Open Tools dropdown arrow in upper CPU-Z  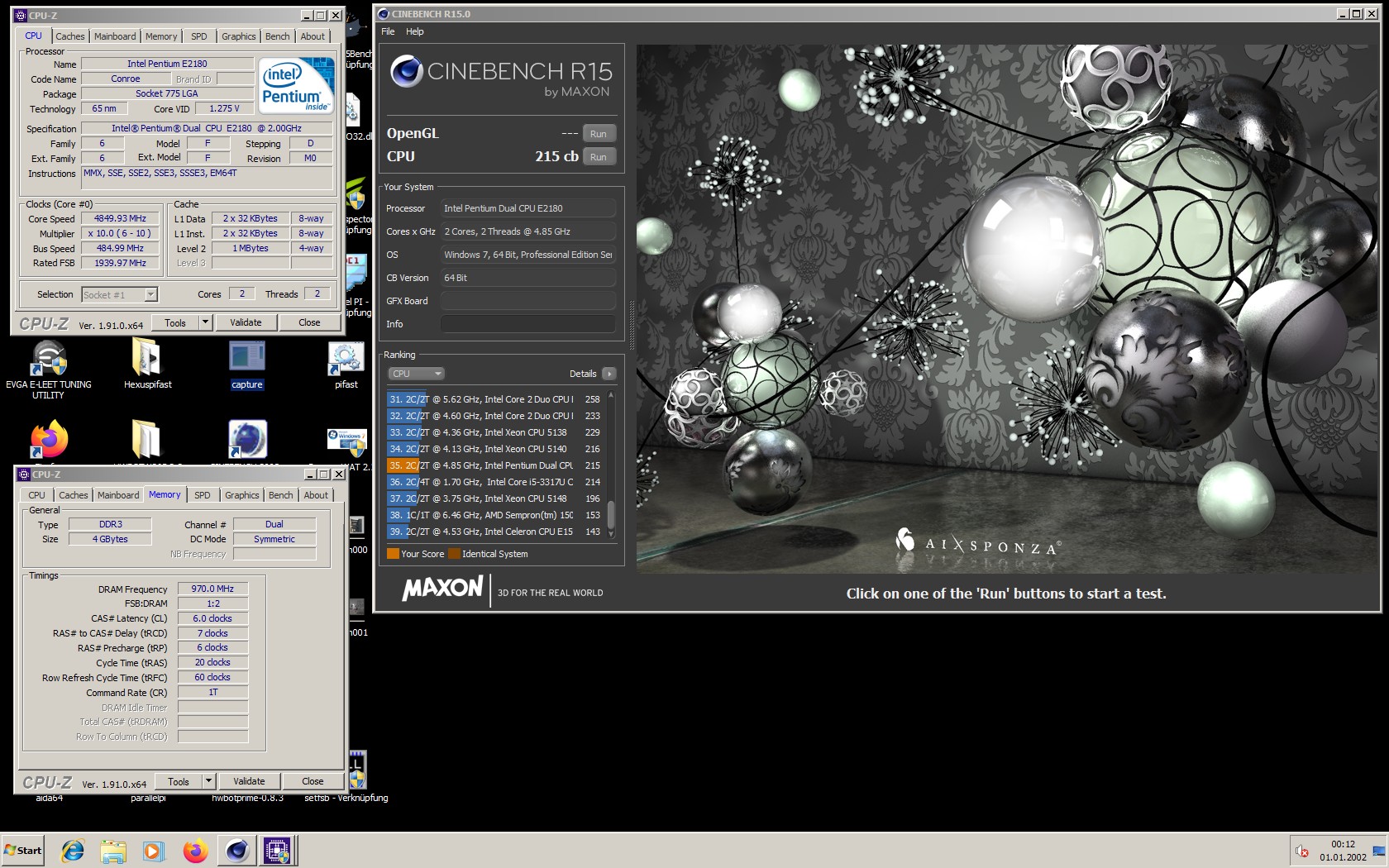coord(205,322)
